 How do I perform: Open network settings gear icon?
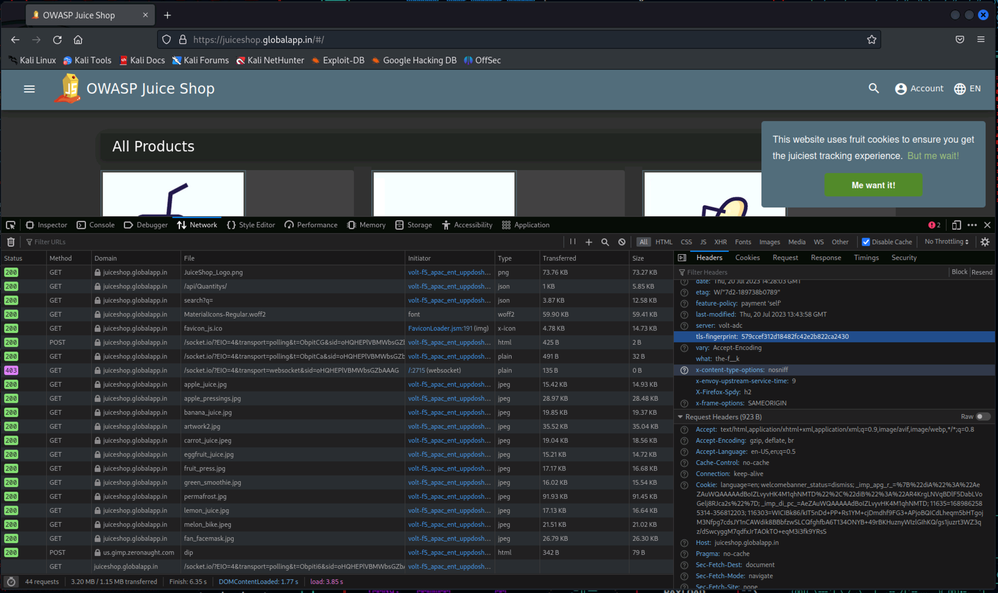click(x=985, y=242)
